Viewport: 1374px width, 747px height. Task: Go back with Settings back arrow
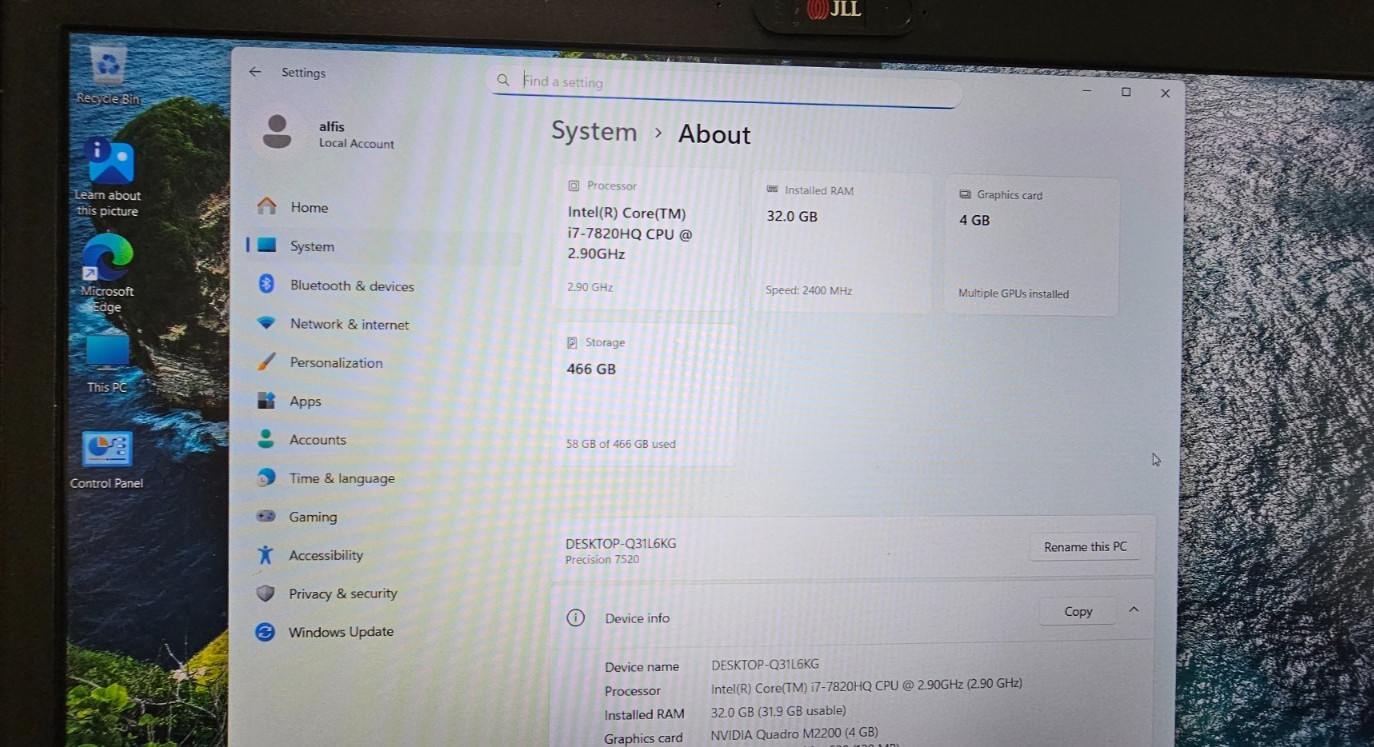tap(255, 72)
